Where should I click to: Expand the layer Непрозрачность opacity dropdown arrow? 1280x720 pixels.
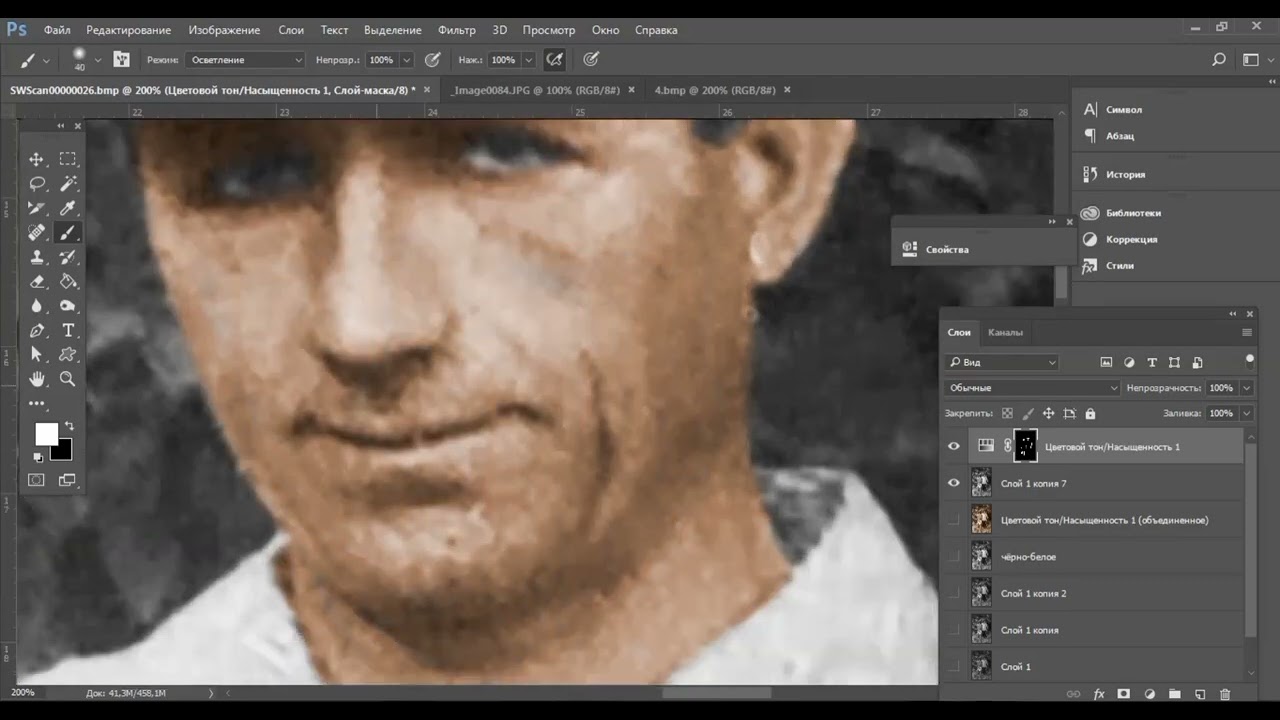click(x=1246, y=388)
